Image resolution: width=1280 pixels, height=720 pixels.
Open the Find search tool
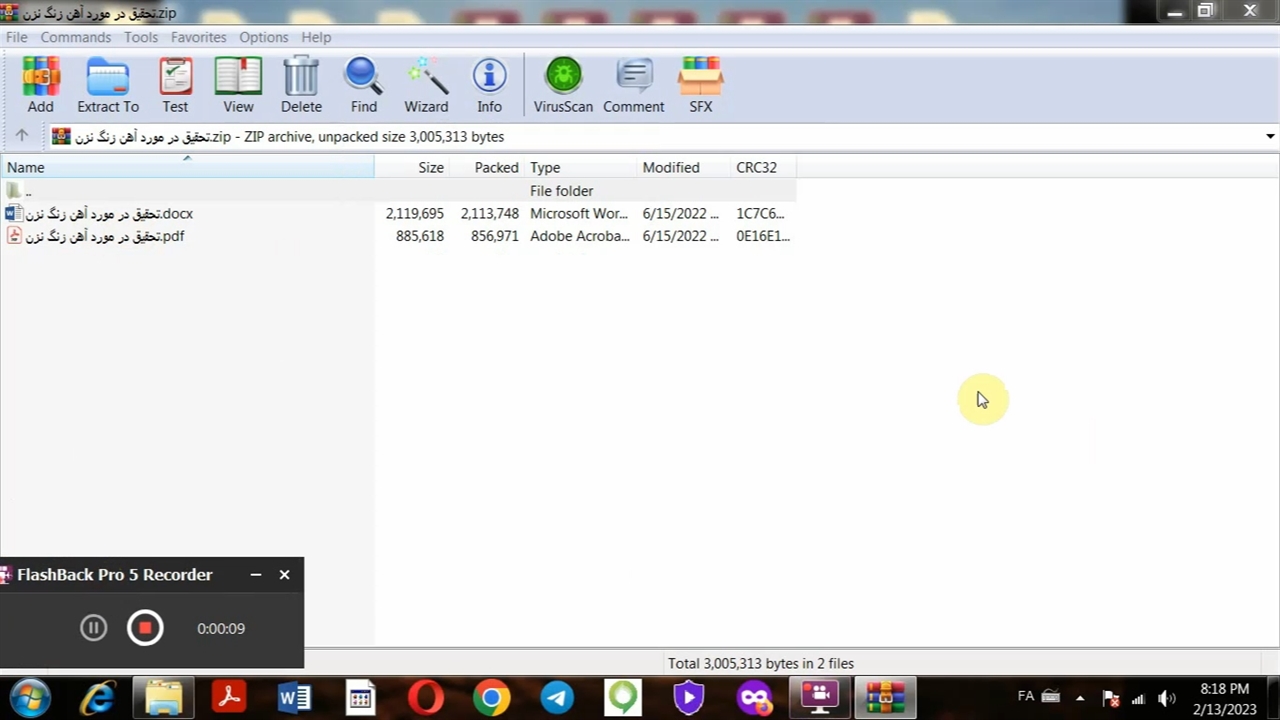pos(363,84)
